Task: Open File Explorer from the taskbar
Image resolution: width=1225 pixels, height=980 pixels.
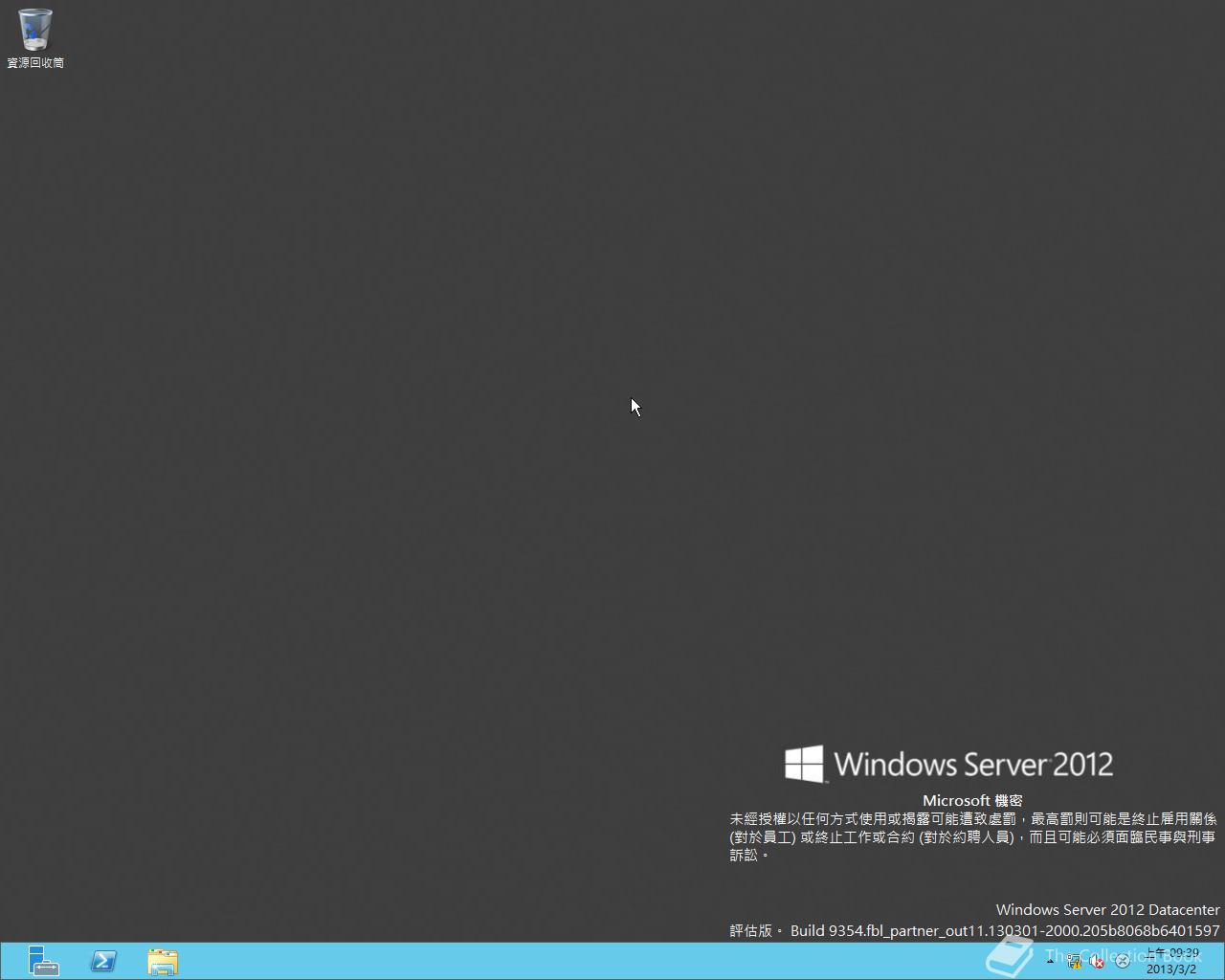Action: coord(163,961)
